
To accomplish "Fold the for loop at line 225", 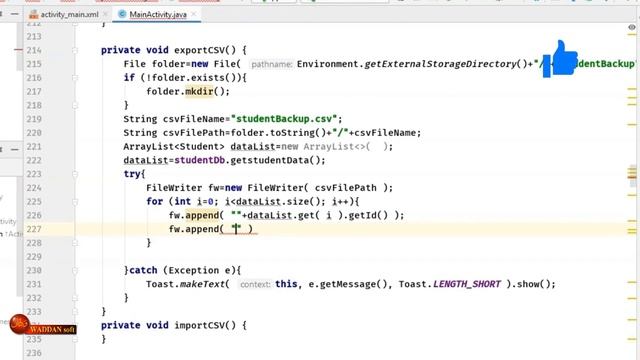I will (x=75, y=202).
